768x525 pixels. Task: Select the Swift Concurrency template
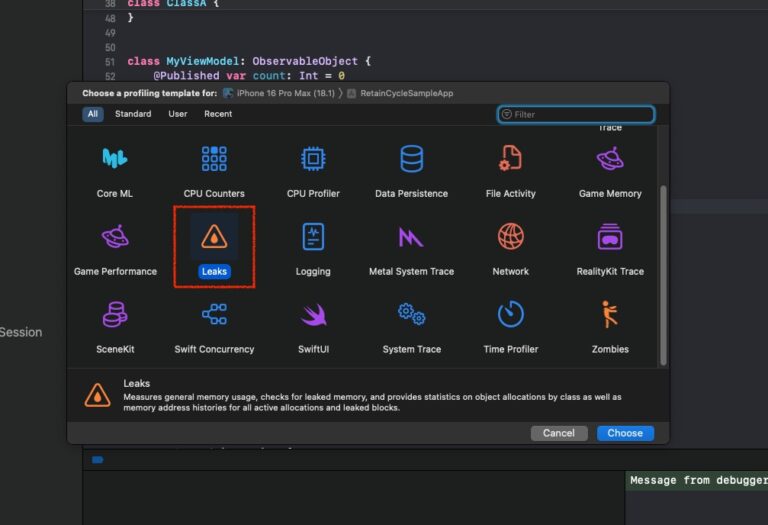(x=214, y=327)
